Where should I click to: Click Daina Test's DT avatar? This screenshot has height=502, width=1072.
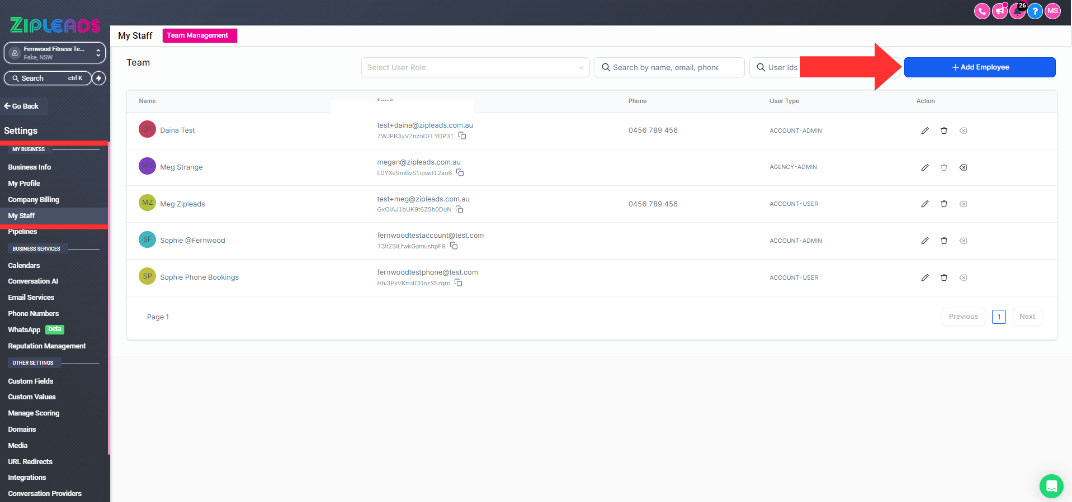(147, 129)
